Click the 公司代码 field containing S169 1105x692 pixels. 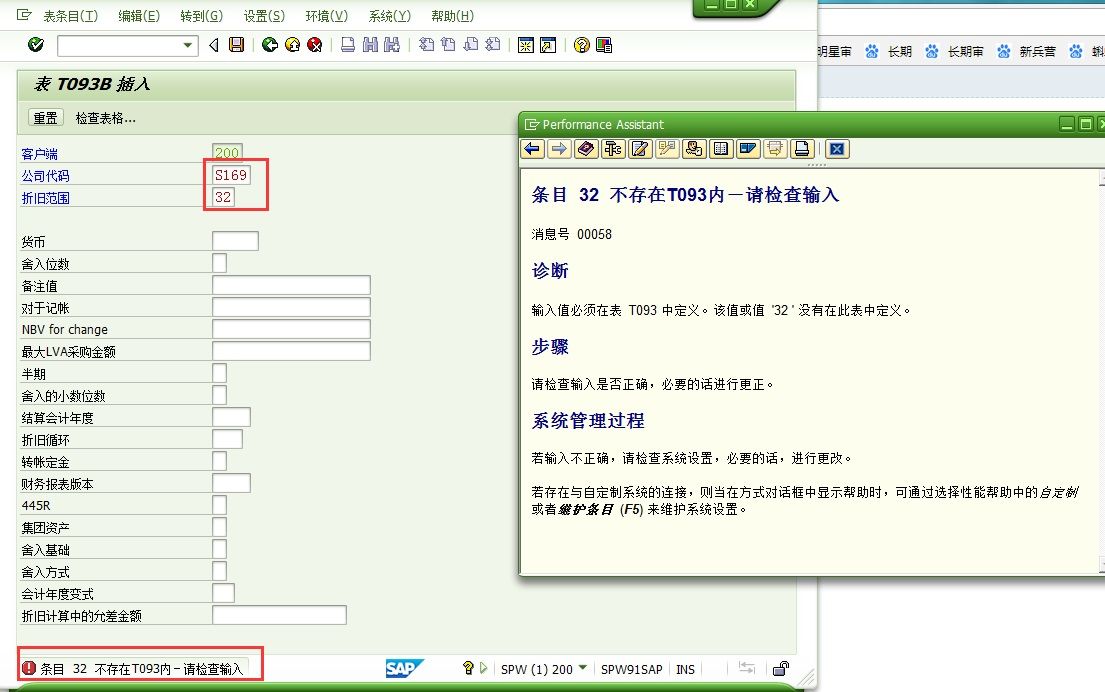click(230, 175)
